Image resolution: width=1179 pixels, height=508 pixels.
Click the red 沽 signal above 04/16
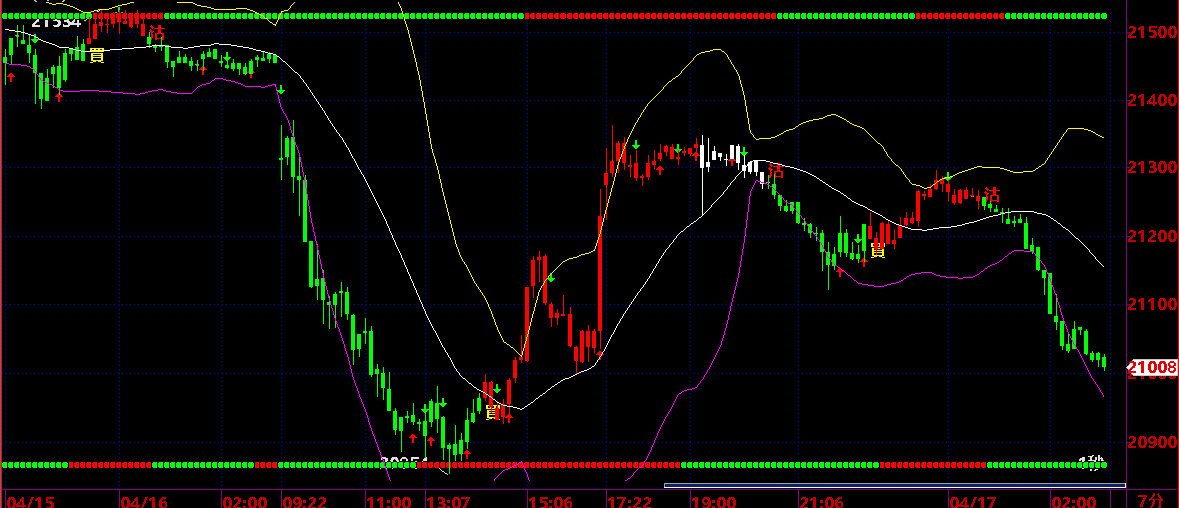tap(156, 32)
